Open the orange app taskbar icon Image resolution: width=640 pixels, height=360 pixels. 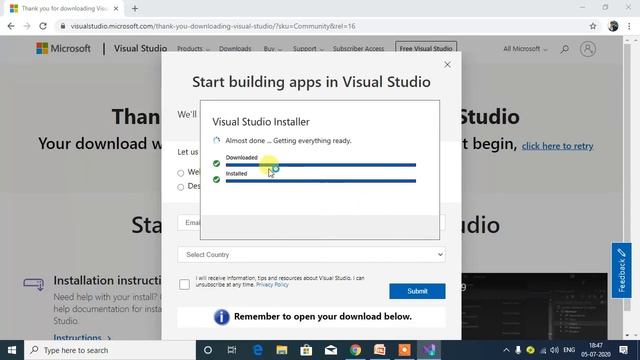pos(404,350)
